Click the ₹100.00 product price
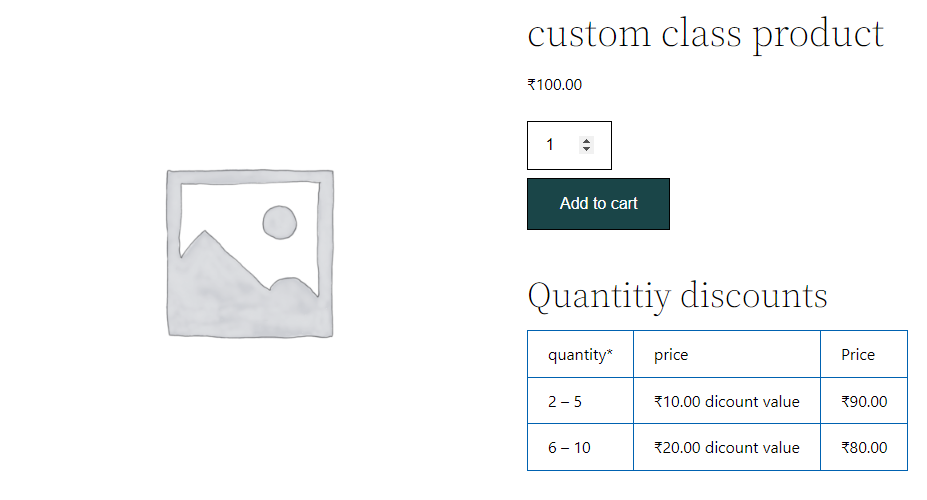This screenshot has width=927, height=500. coord(555,85)
